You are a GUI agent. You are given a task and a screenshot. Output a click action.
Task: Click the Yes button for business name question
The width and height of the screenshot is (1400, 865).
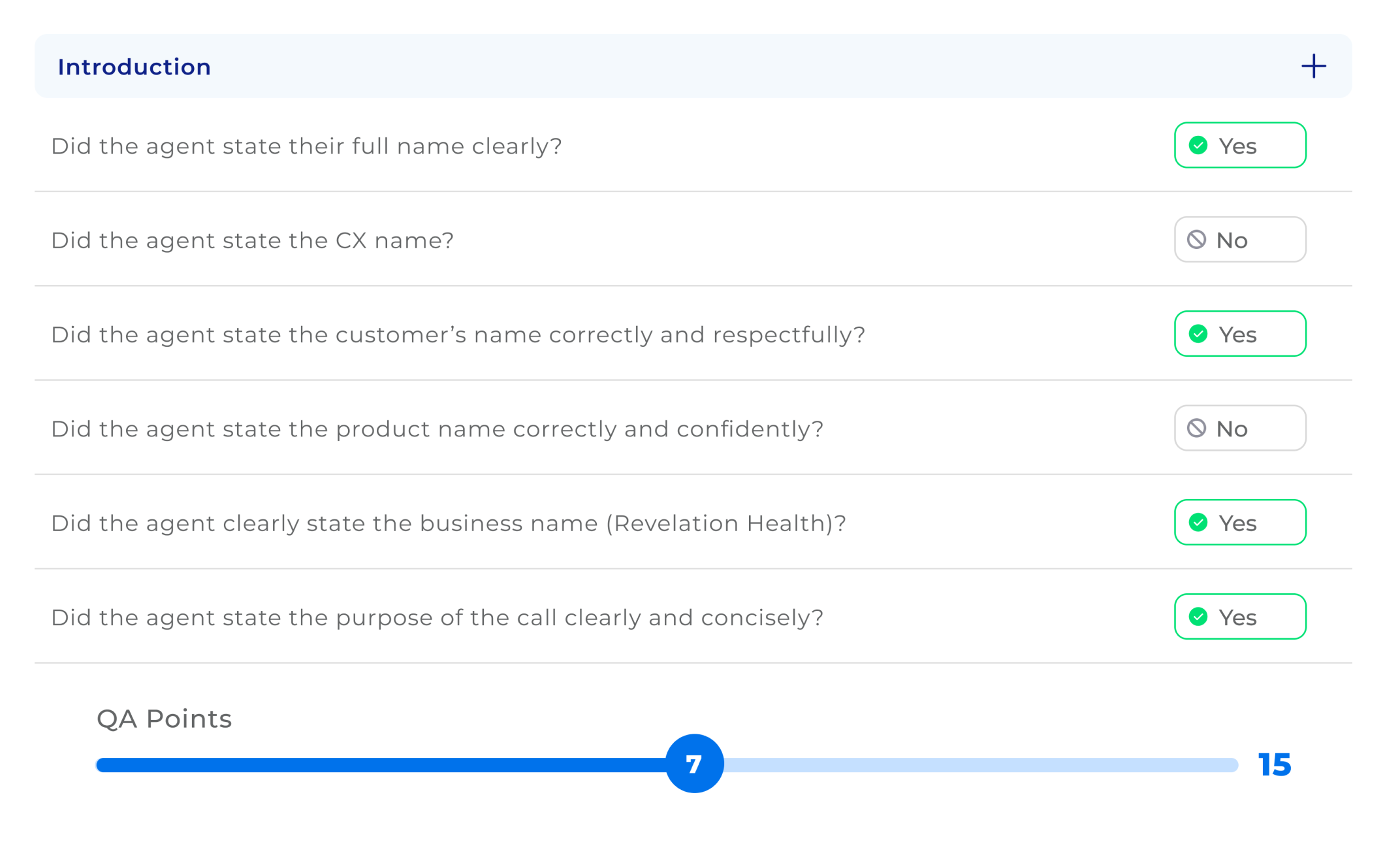click(x=1239, y=522)
